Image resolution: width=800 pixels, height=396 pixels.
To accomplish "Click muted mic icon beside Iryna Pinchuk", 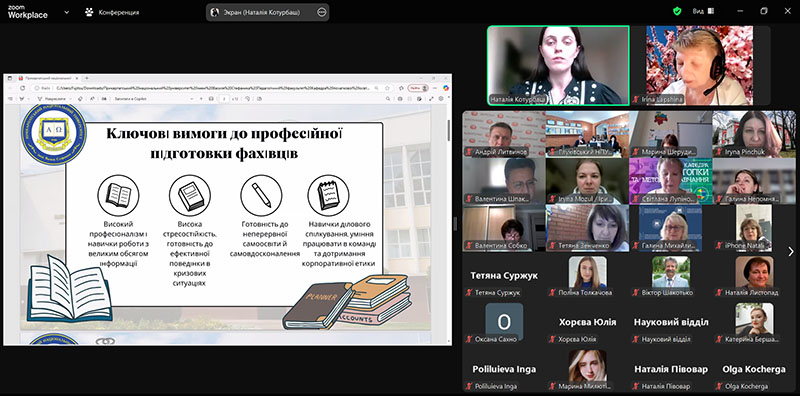I will [718, 152].
